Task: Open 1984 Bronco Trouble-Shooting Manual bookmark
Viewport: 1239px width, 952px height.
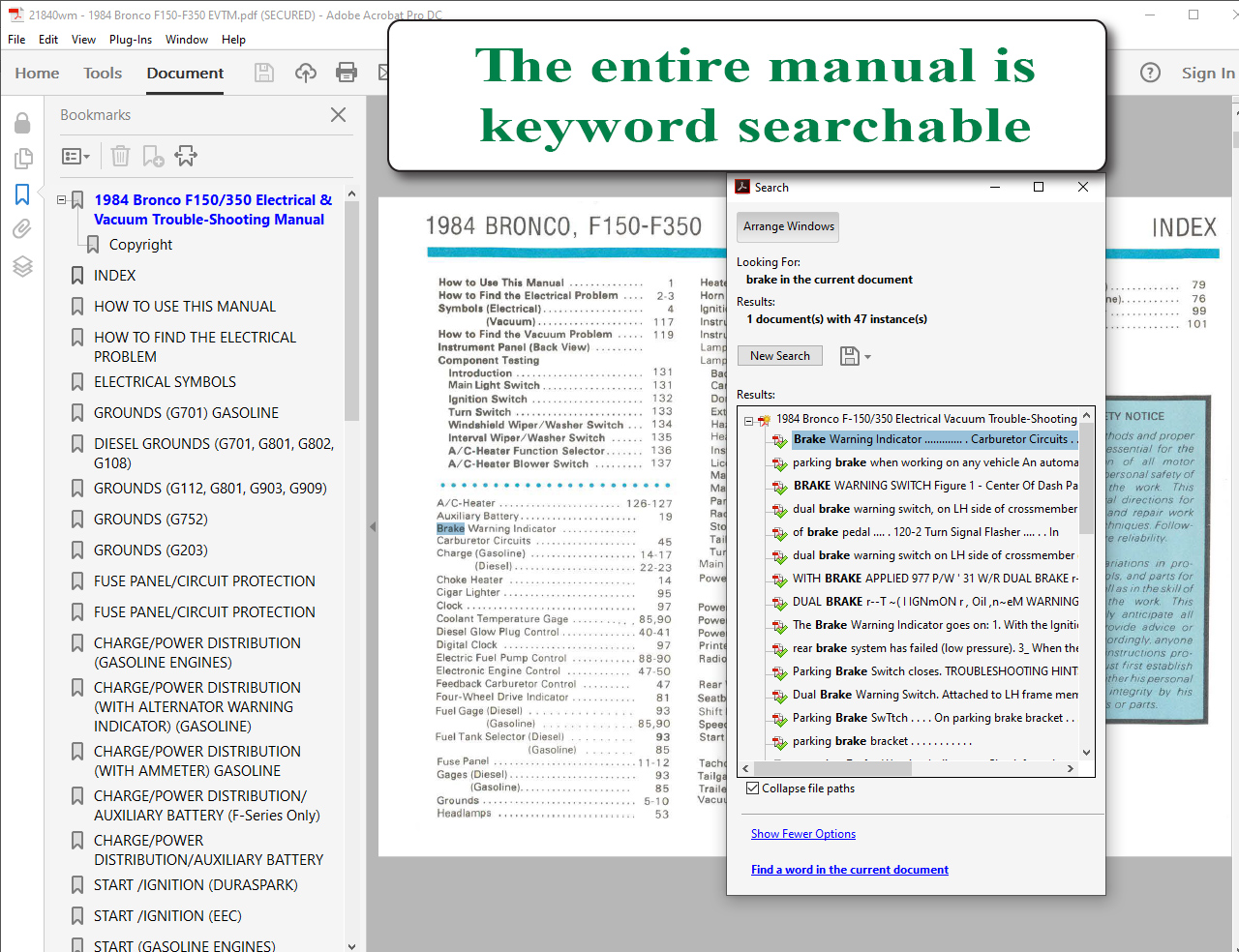Action: pos(212,210)
